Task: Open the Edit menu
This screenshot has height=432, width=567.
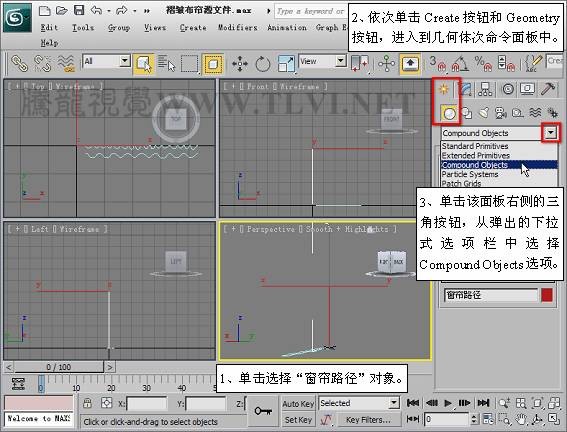Action: tap(49, 27)
